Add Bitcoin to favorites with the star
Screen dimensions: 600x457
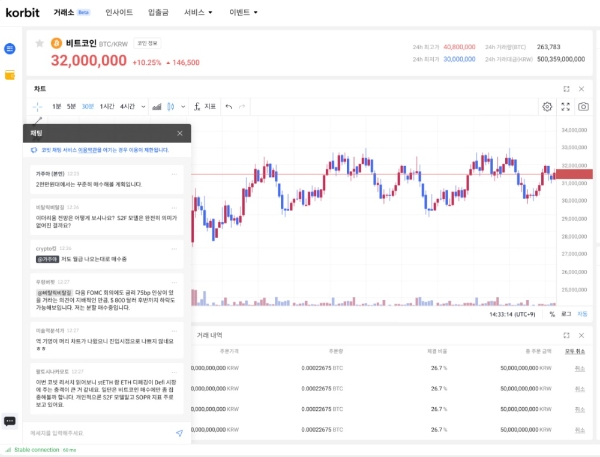(x=40, y=44)
